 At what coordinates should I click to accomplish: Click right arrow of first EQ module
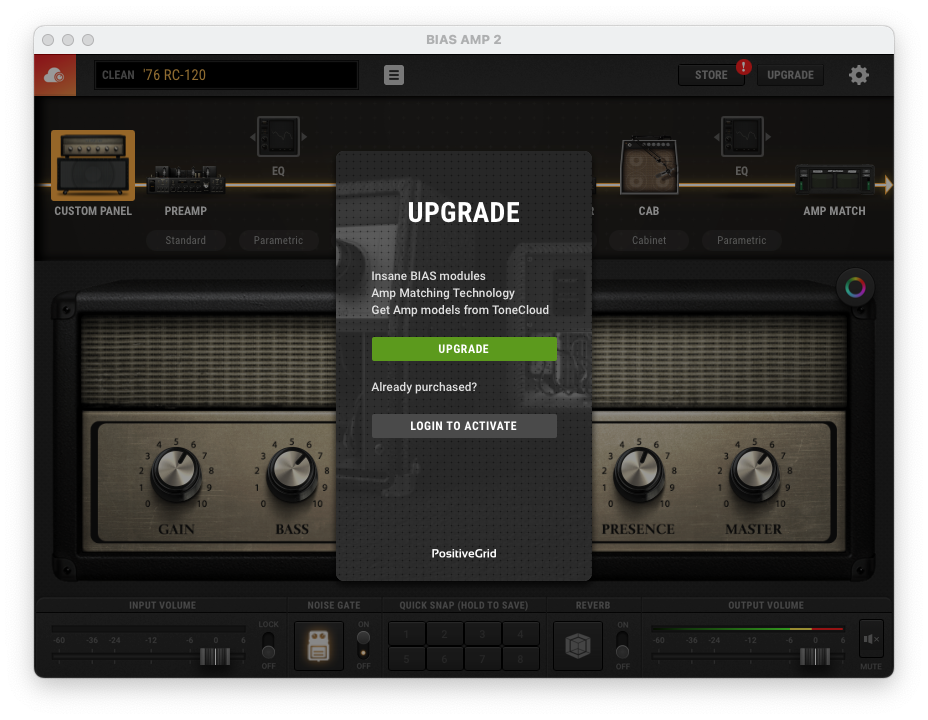304,137
